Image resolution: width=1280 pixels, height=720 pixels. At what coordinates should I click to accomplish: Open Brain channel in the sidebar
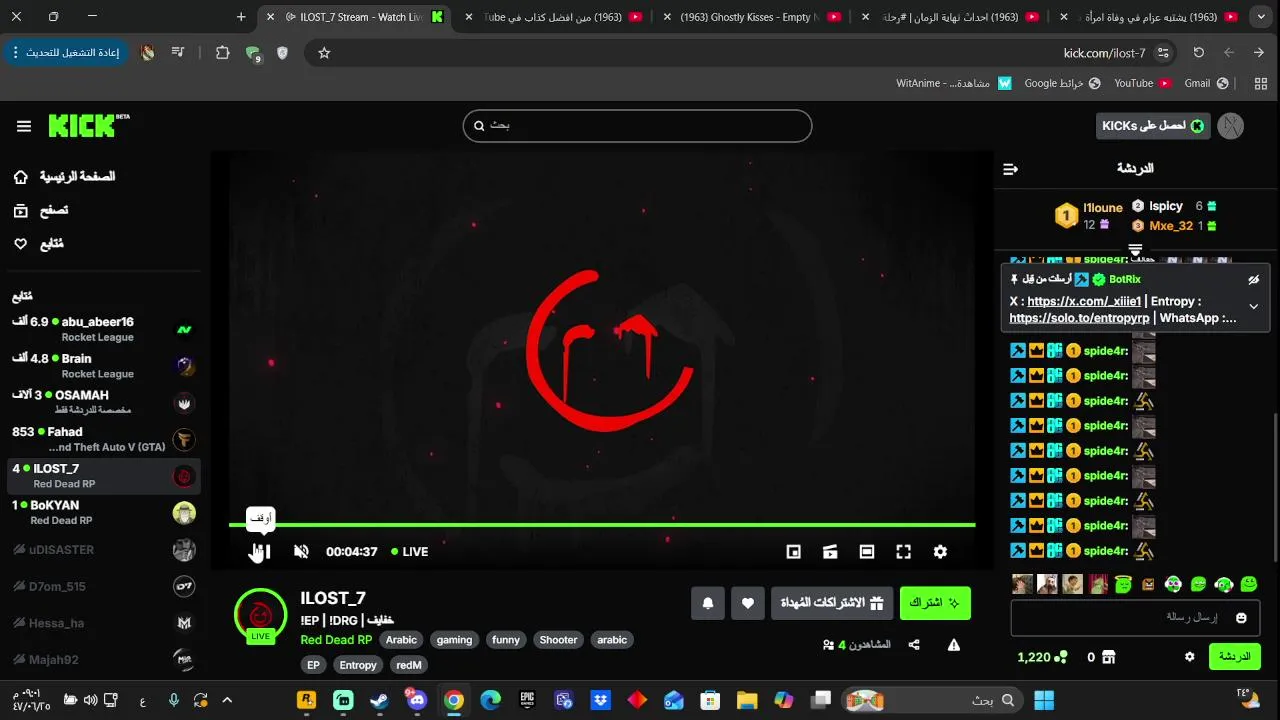tap(102, 365)
